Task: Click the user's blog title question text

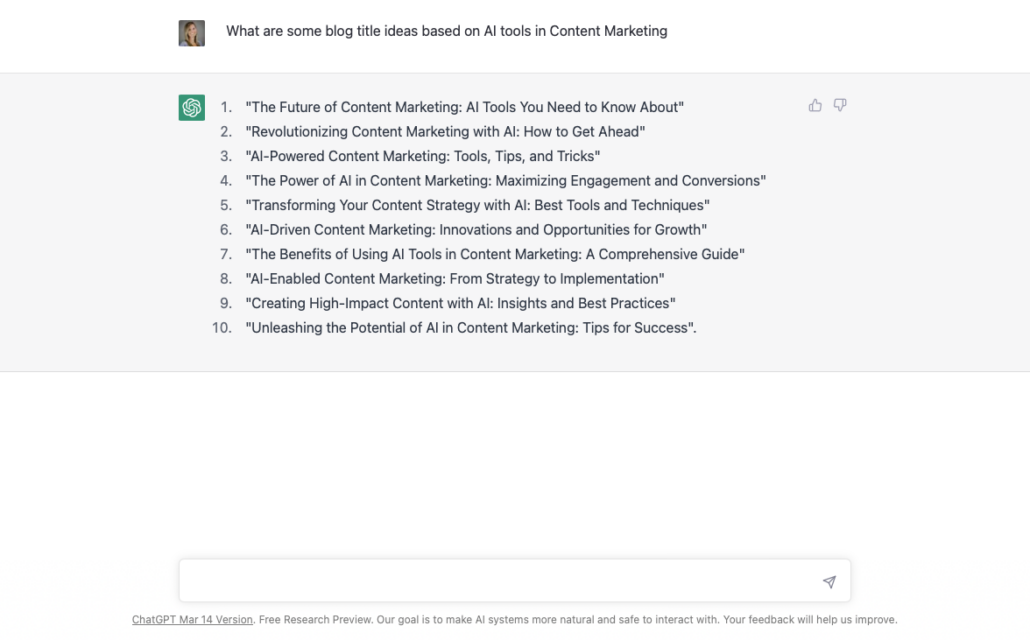Action: click(447, 32)
